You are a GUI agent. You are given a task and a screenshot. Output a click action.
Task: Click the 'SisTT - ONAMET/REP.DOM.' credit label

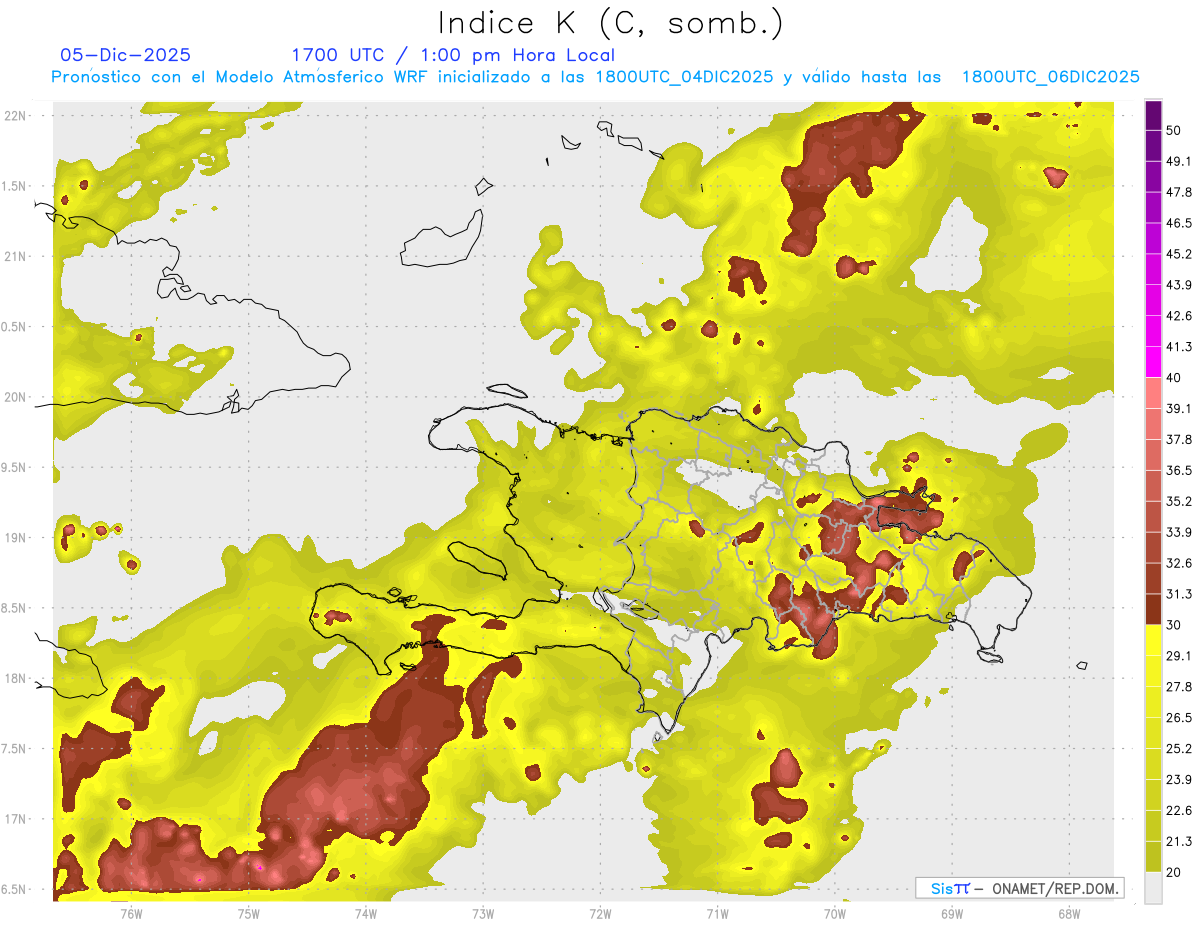tap(1019, 888)
